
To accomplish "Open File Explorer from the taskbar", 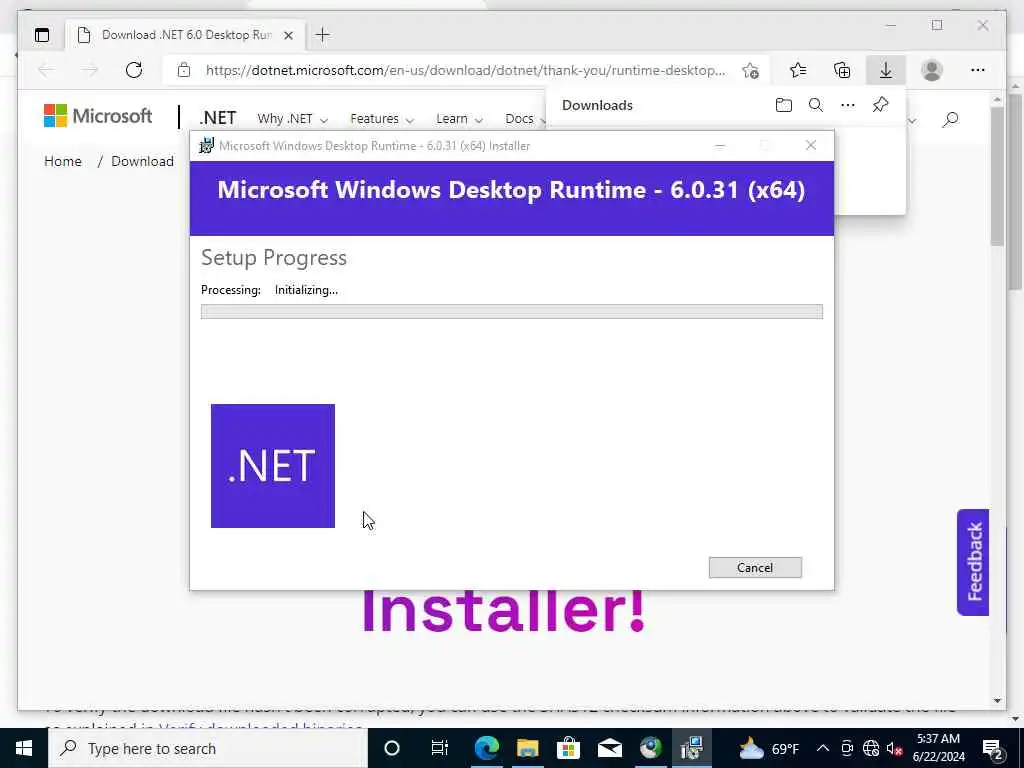I will click(528, 748).
